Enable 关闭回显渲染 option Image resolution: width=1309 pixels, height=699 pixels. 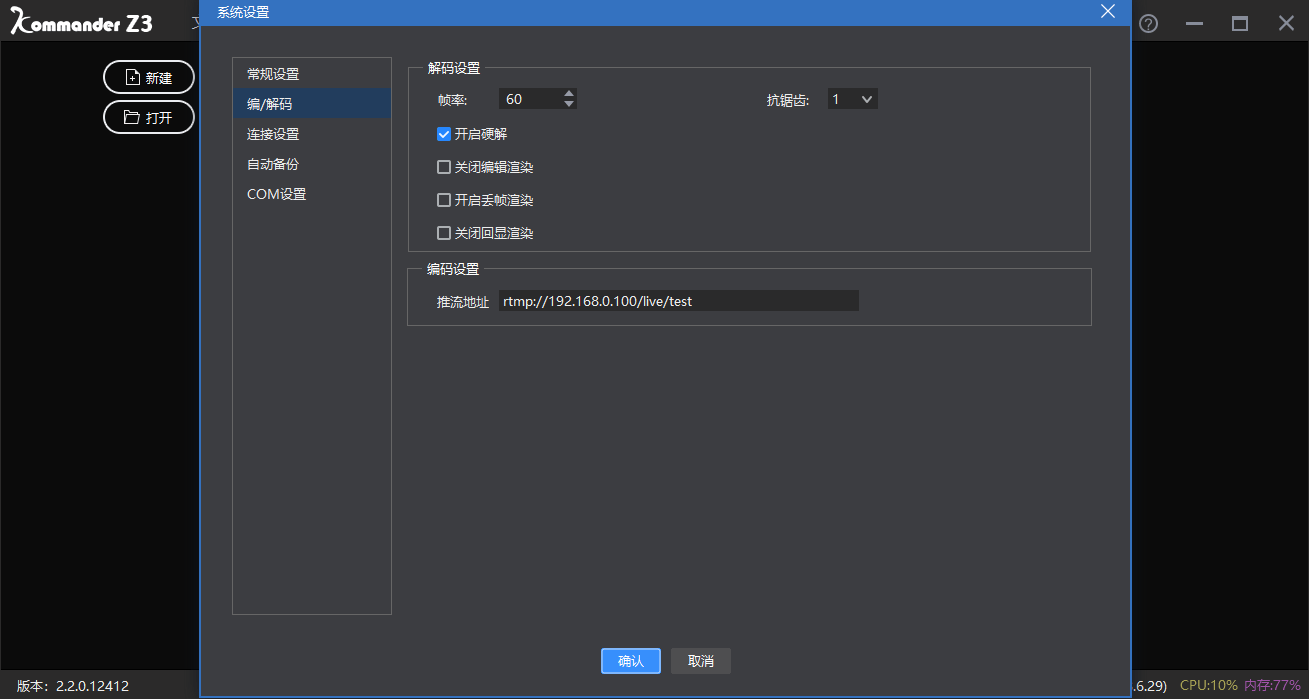pos(443,232)
